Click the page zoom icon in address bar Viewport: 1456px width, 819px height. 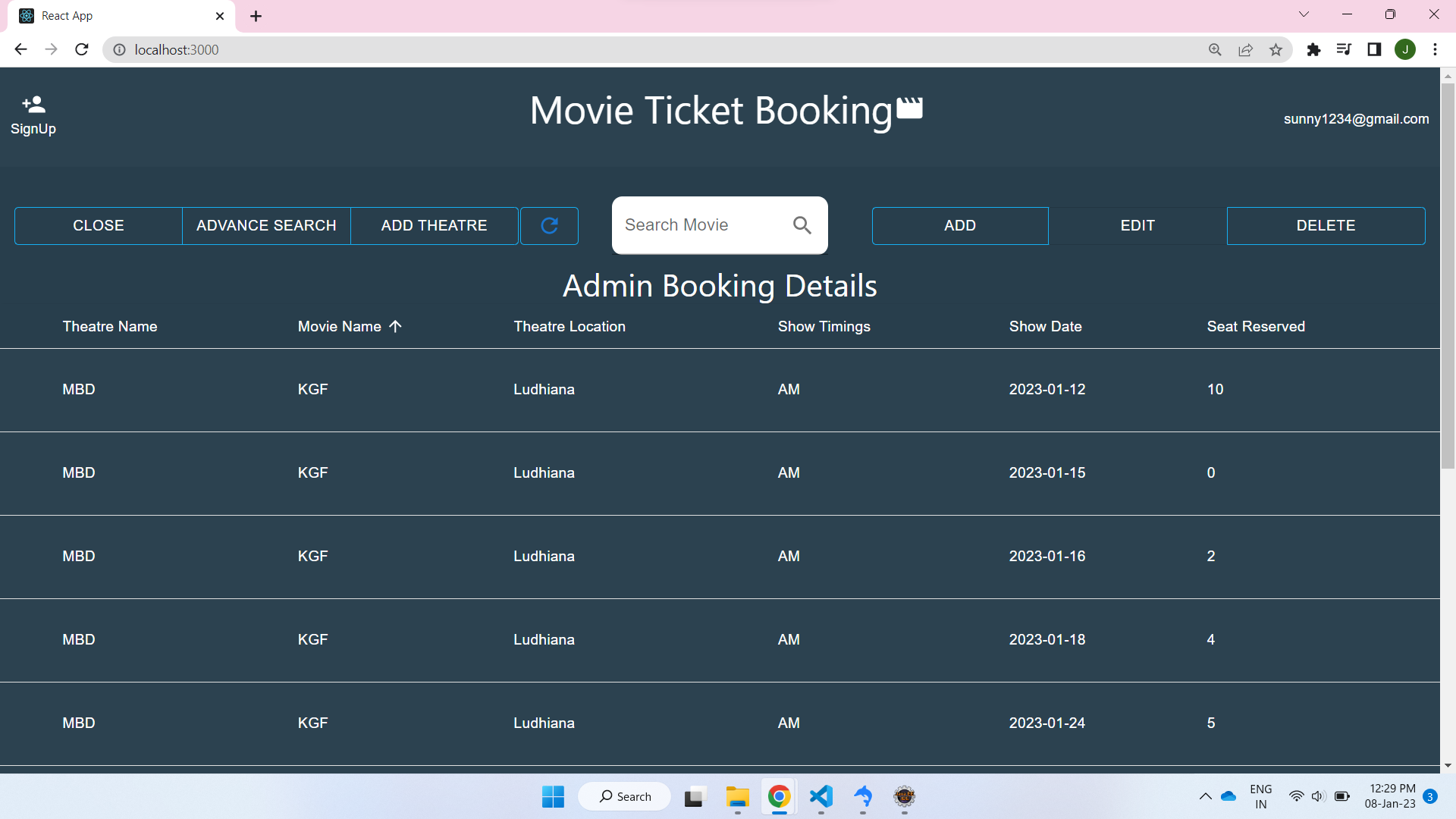pos(1215,49)
